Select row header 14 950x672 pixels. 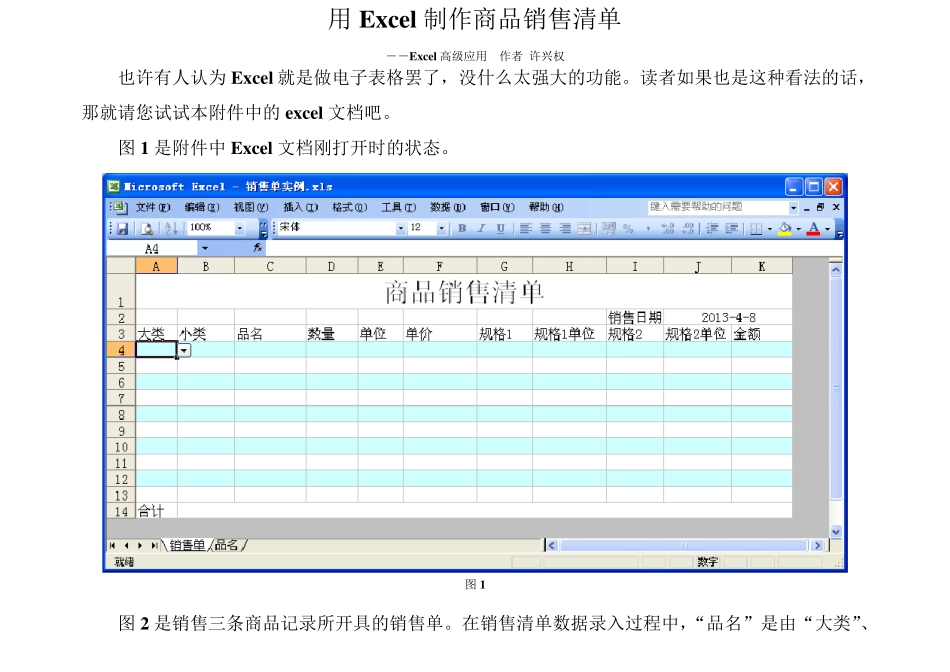click(121, 511)
